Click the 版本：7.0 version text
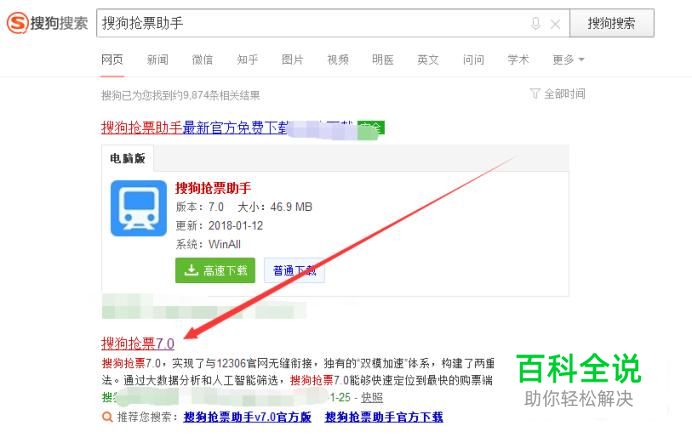Screen dimensions: 692x443 click(x=200, y=207)
